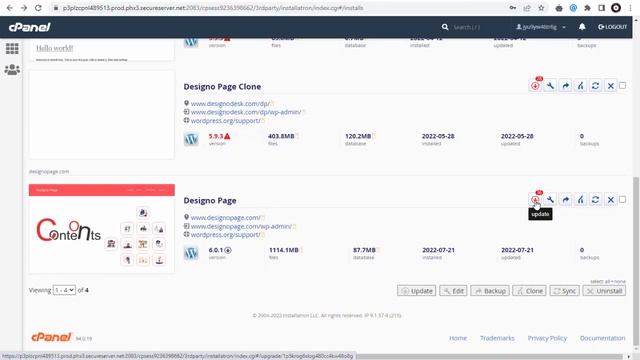Click the browser address bar URL
640x360 pixels.
(213, 8)
